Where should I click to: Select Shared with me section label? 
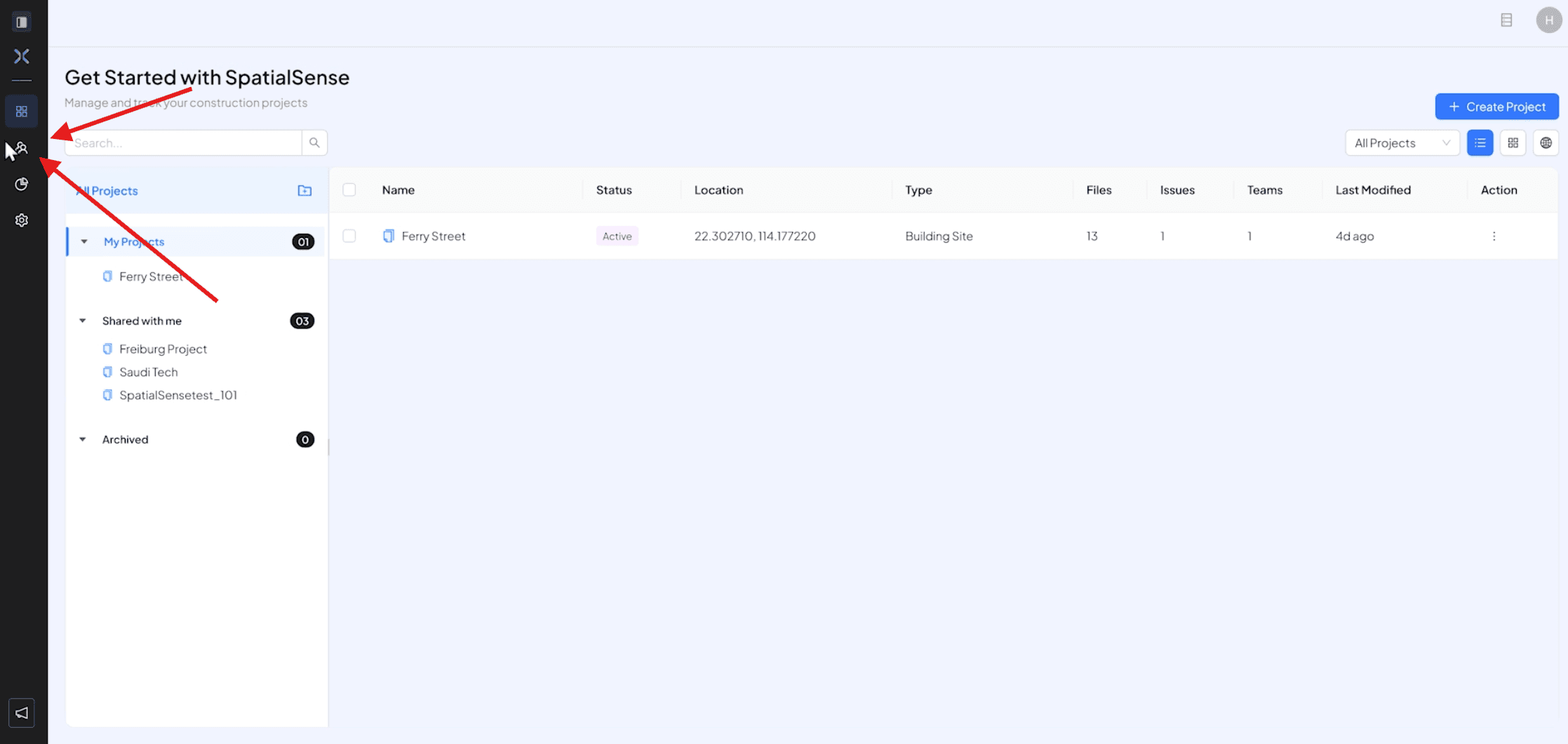[142, 321]
